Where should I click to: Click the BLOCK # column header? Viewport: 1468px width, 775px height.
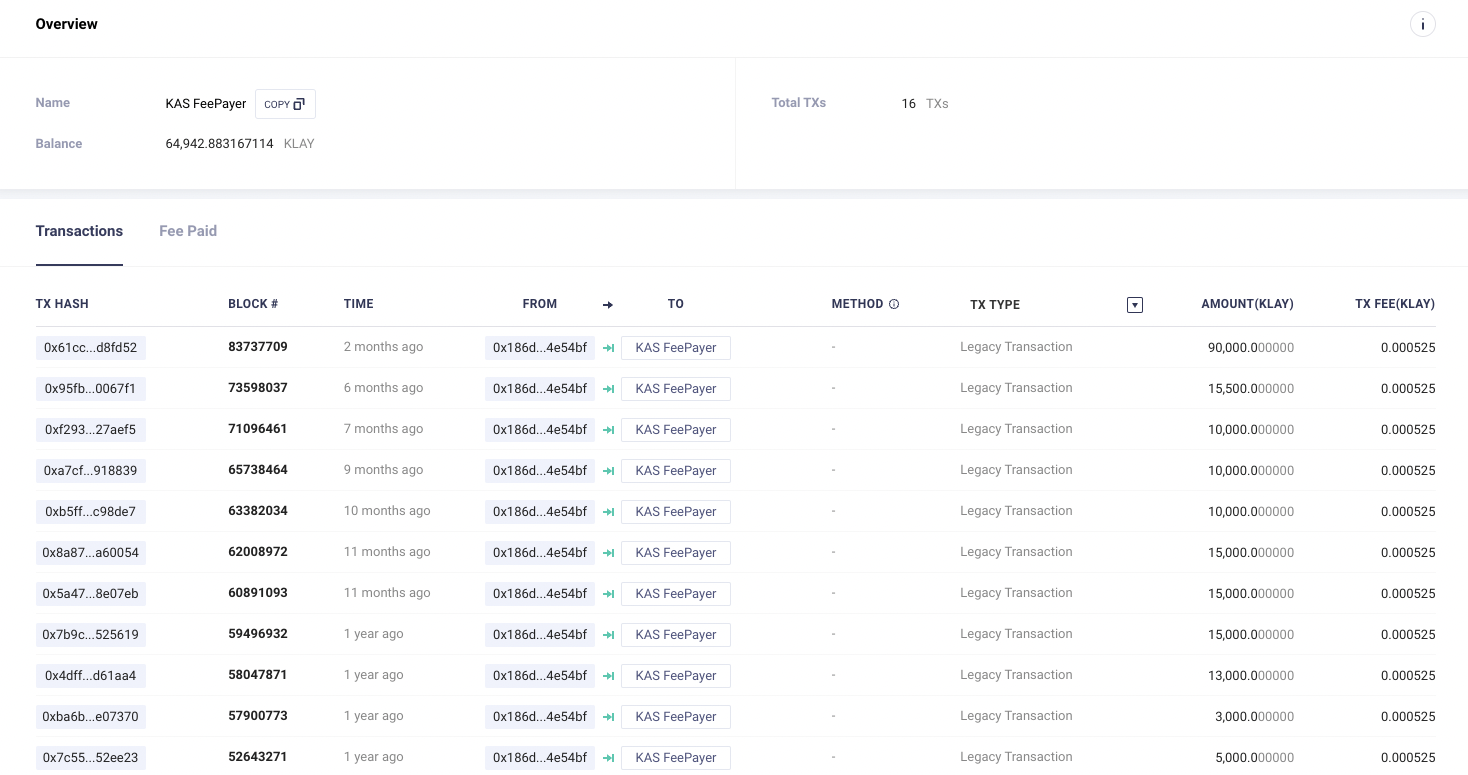[x=253, y=304]
